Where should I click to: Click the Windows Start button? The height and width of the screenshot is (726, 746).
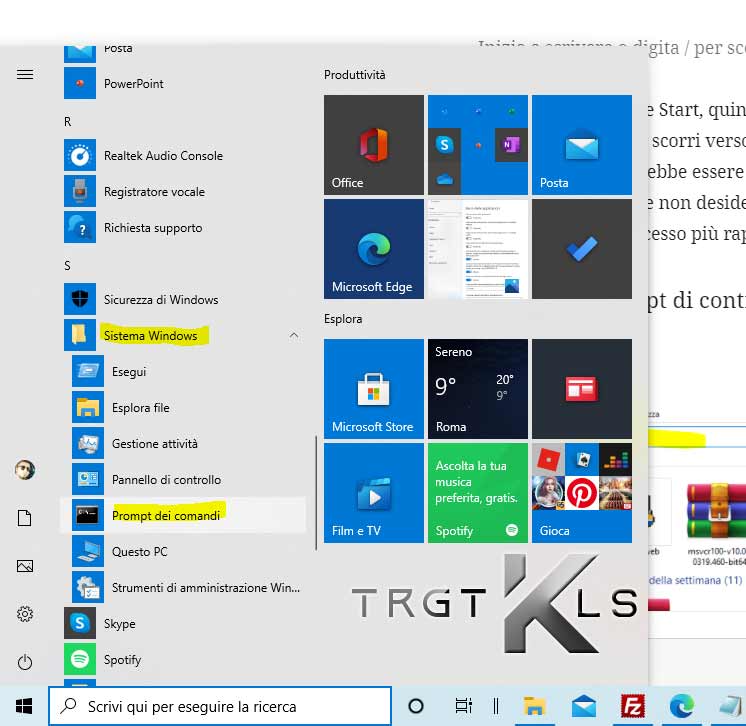(x=24, y=705)
